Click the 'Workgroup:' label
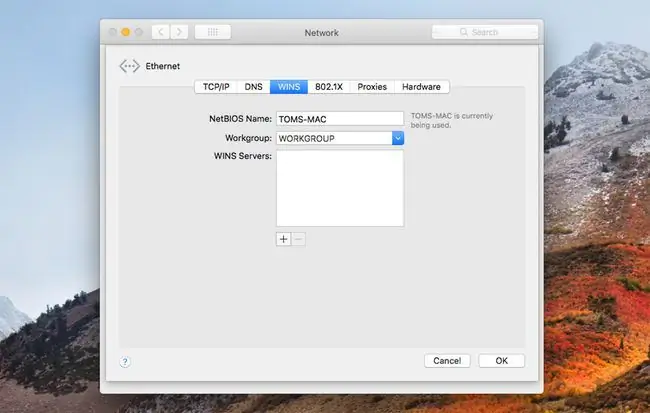The height and width of the screenshot is (413, 650). point(248,138)
